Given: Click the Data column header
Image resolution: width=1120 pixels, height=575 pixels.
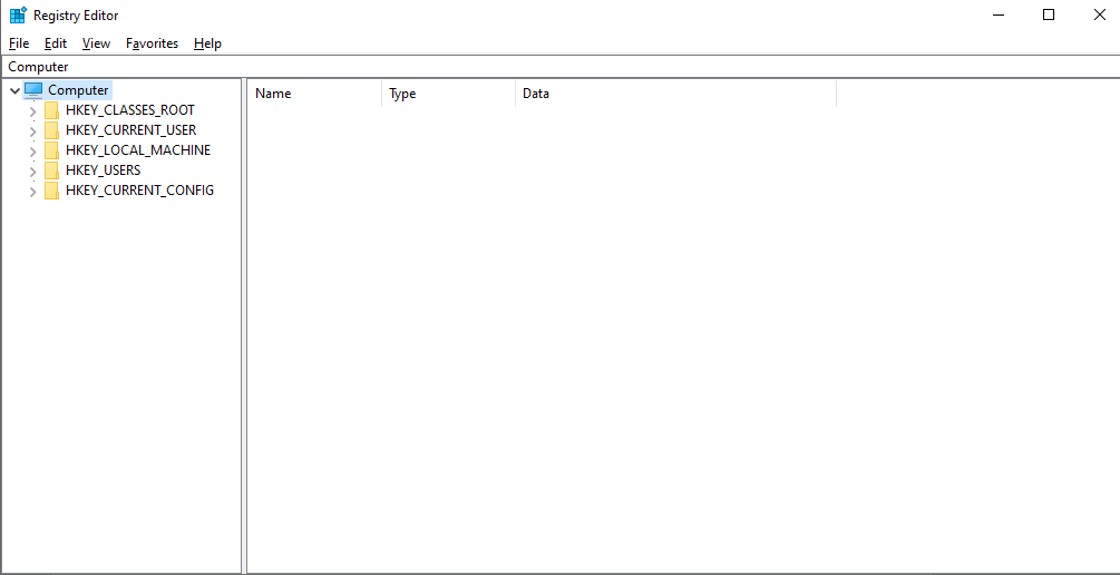Looking at the screenshot, I should coord(676,94).
